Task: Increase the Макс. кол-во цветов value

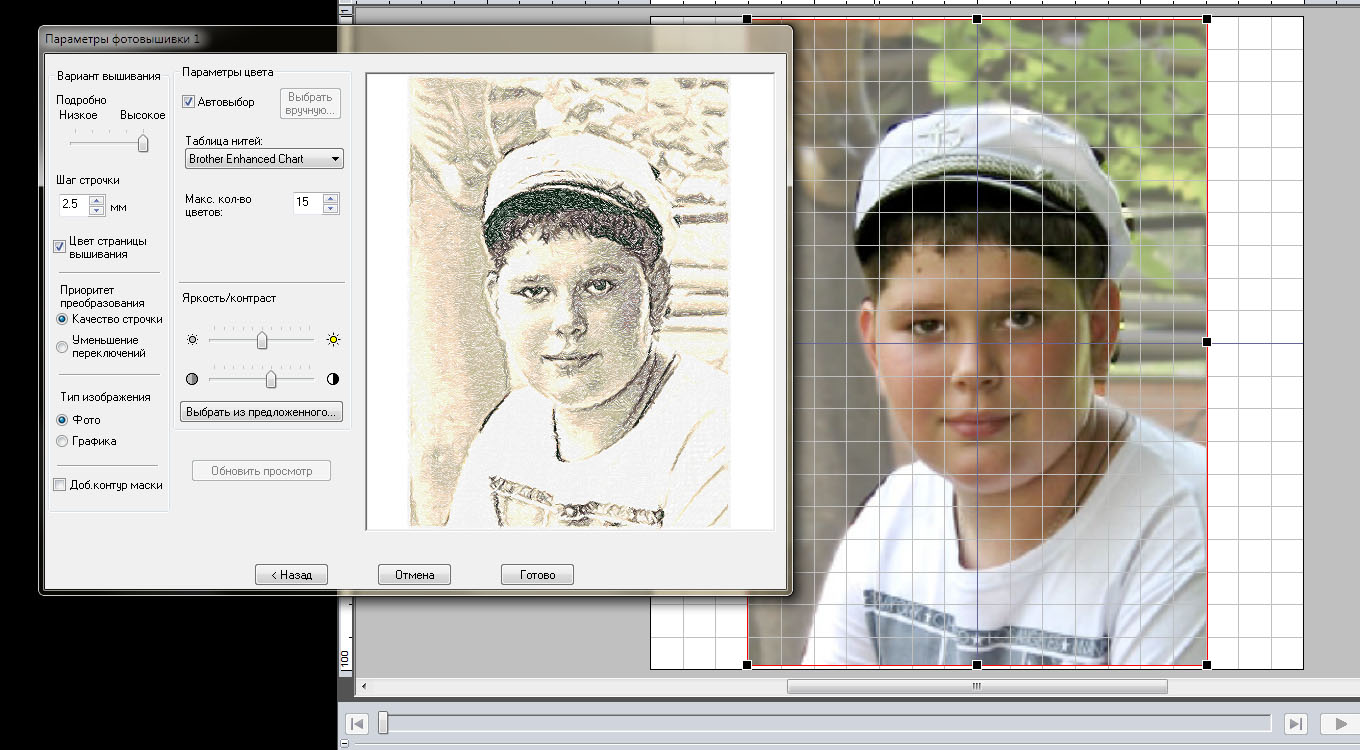Action: click(x=331, y=198)
